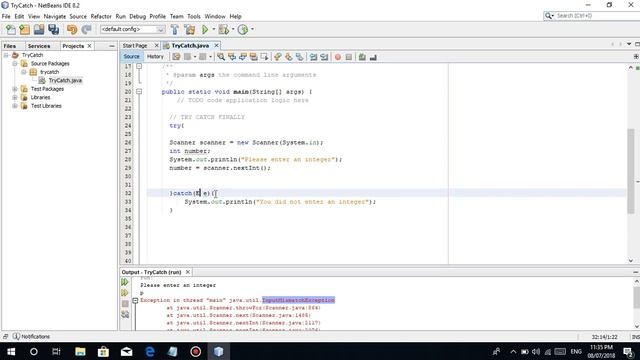Select the trycatch package node

tap(49, 72)
